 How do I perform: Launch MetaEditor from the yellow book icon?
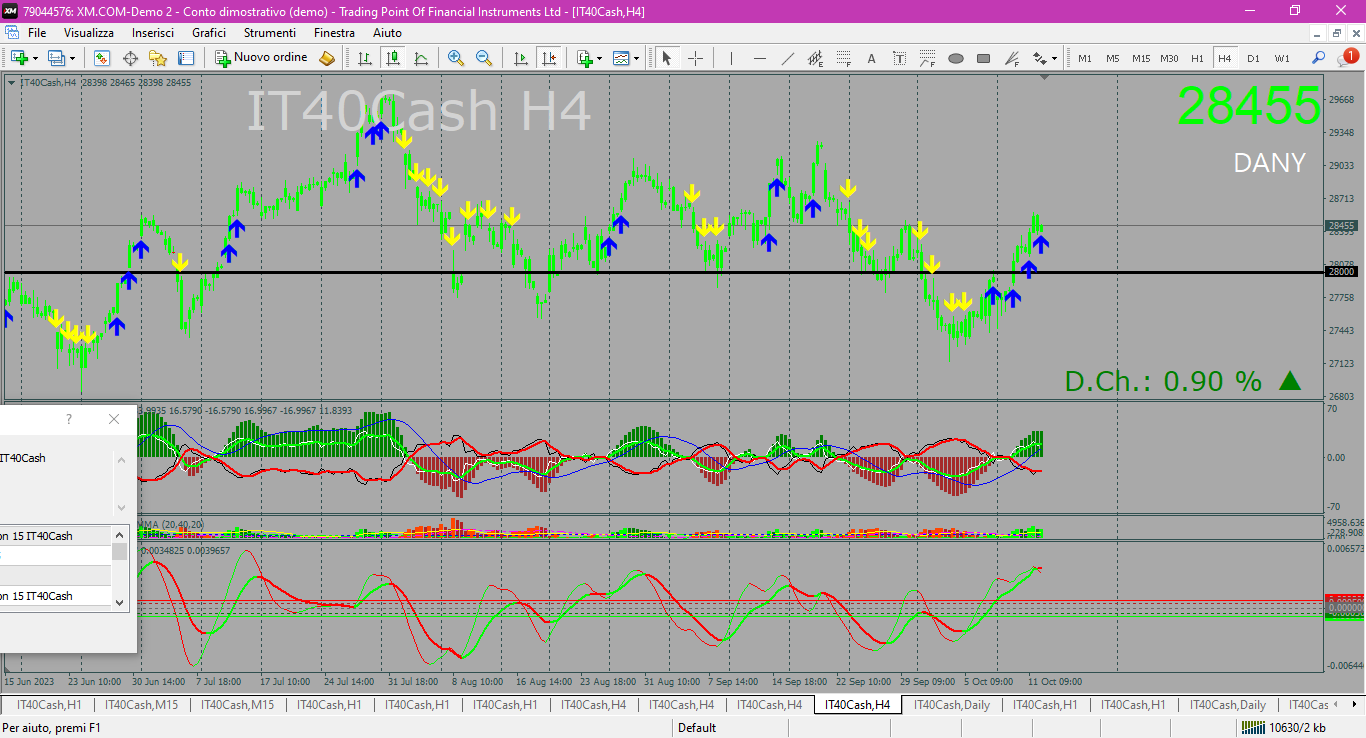327,58
